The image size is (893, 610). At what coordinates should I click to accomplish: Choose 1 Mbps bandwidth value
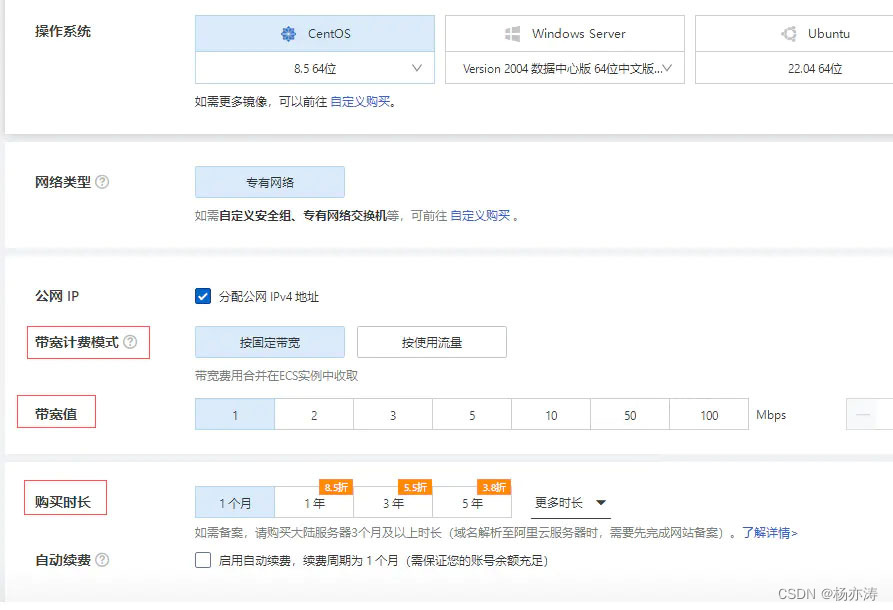(235, 415)
